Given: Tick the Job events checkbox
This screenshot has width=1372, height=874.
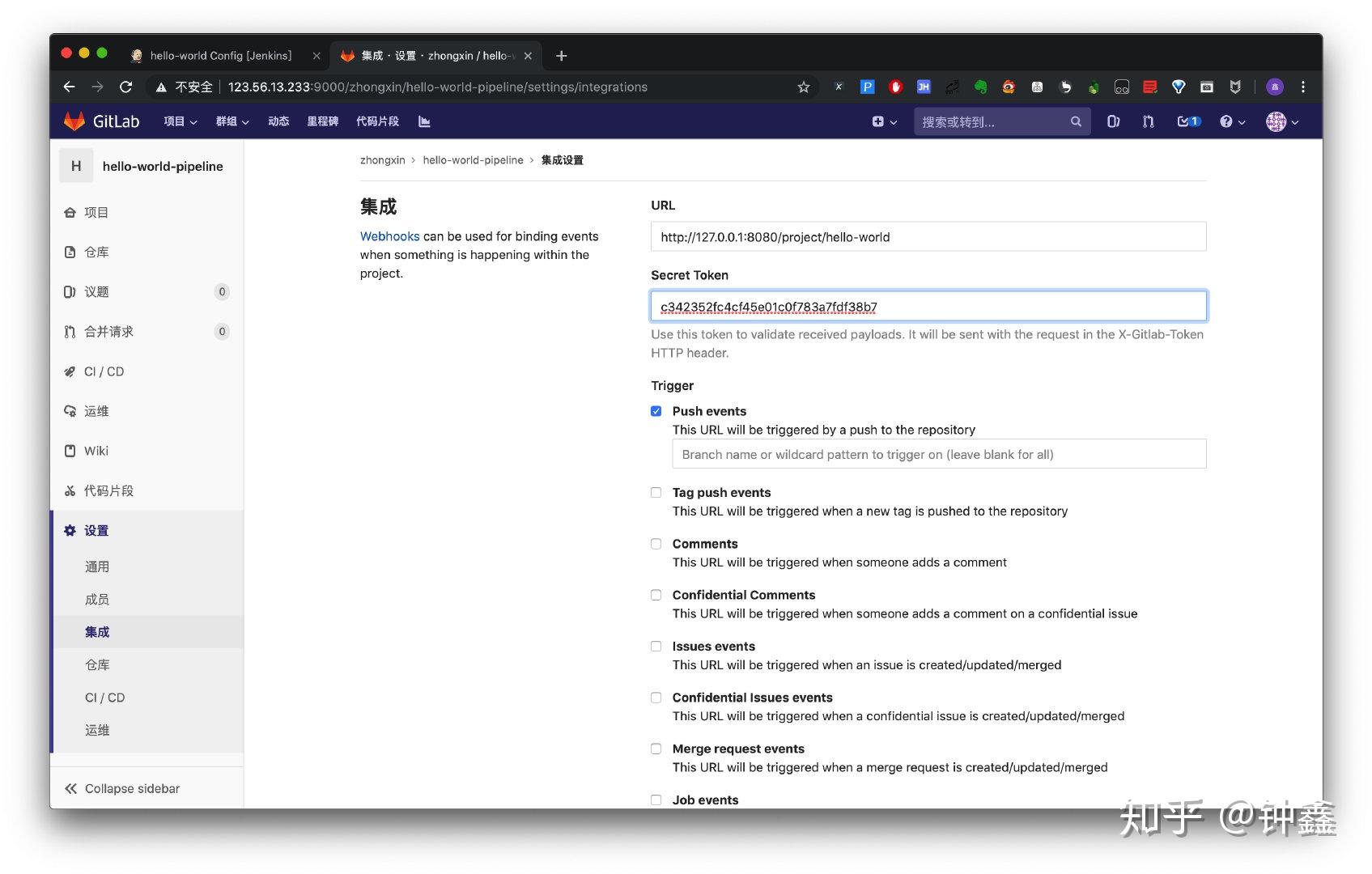Looking at the screenshot, I should pyautogui.click(x=656, y=800).
